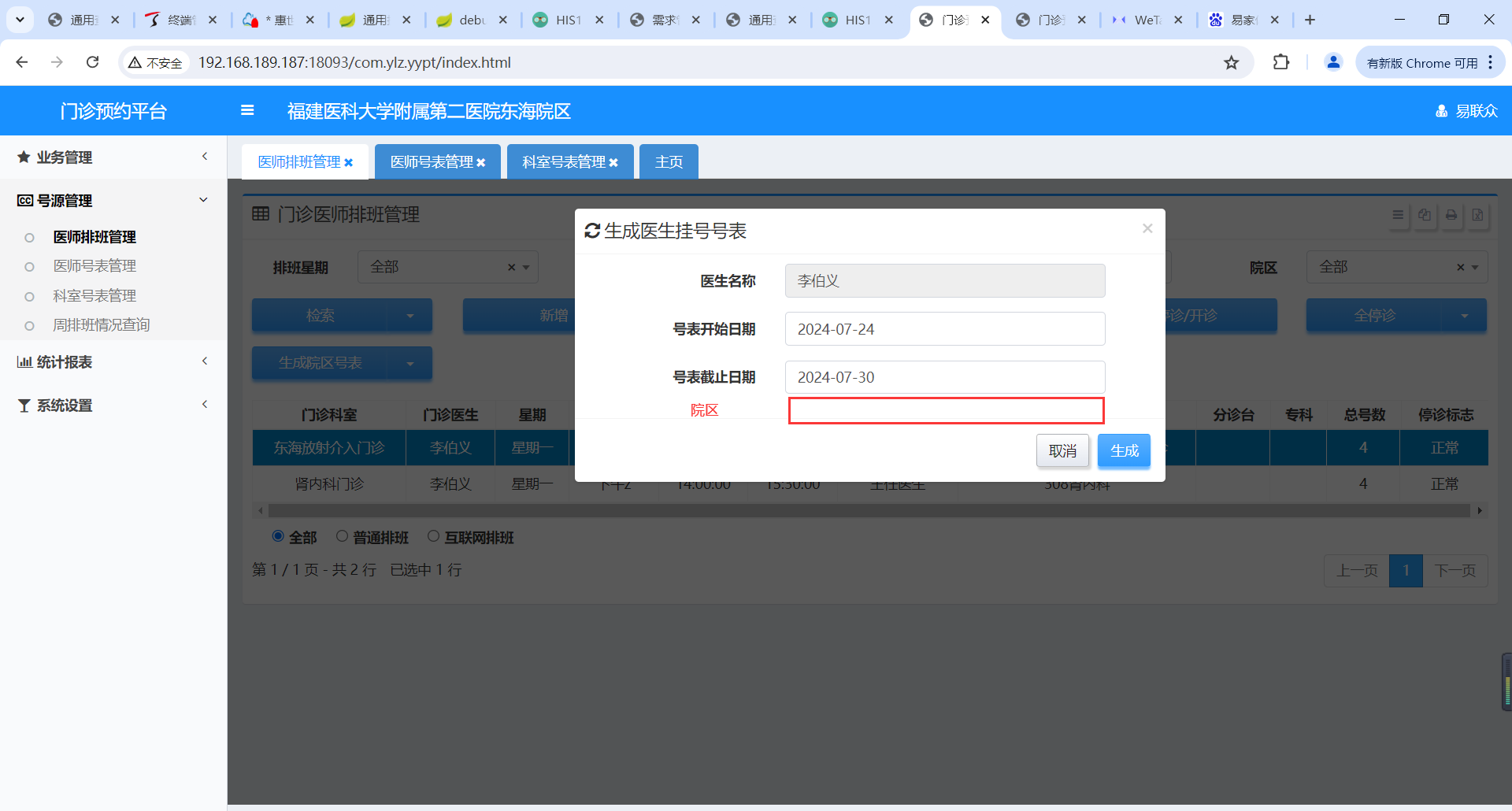Expand the 业务管理 sidebar section
The width and height of the screenshot is (1512, 811).
[x=113, y=157]
